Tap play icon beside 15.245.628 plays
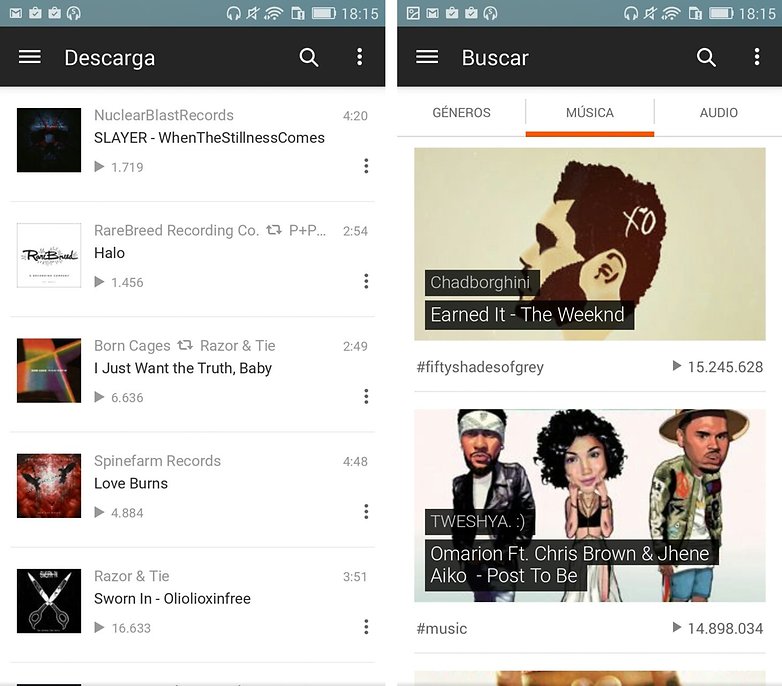782x686 pixels. [x=677, y=366]
